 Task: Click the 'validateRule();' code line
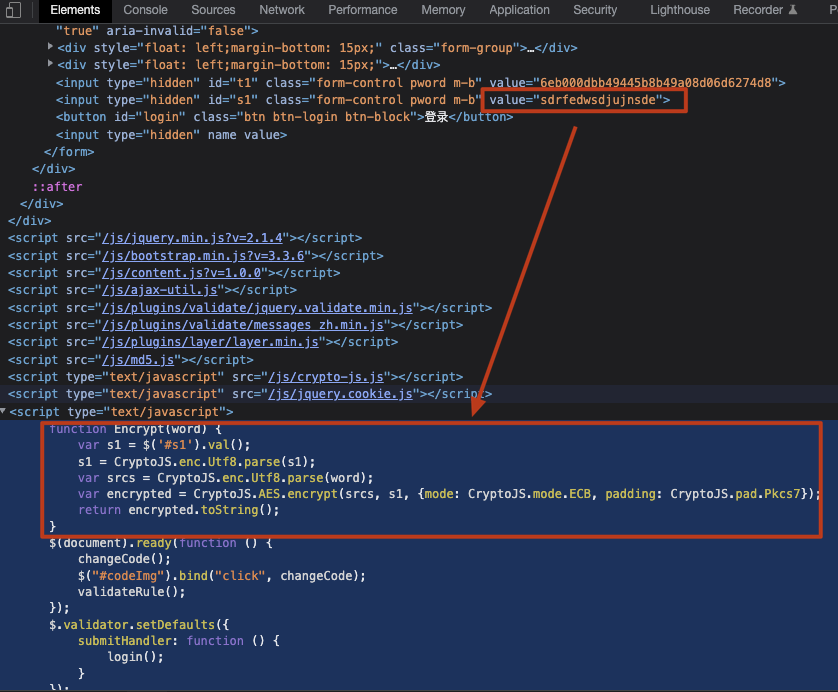tap(131, 592)
